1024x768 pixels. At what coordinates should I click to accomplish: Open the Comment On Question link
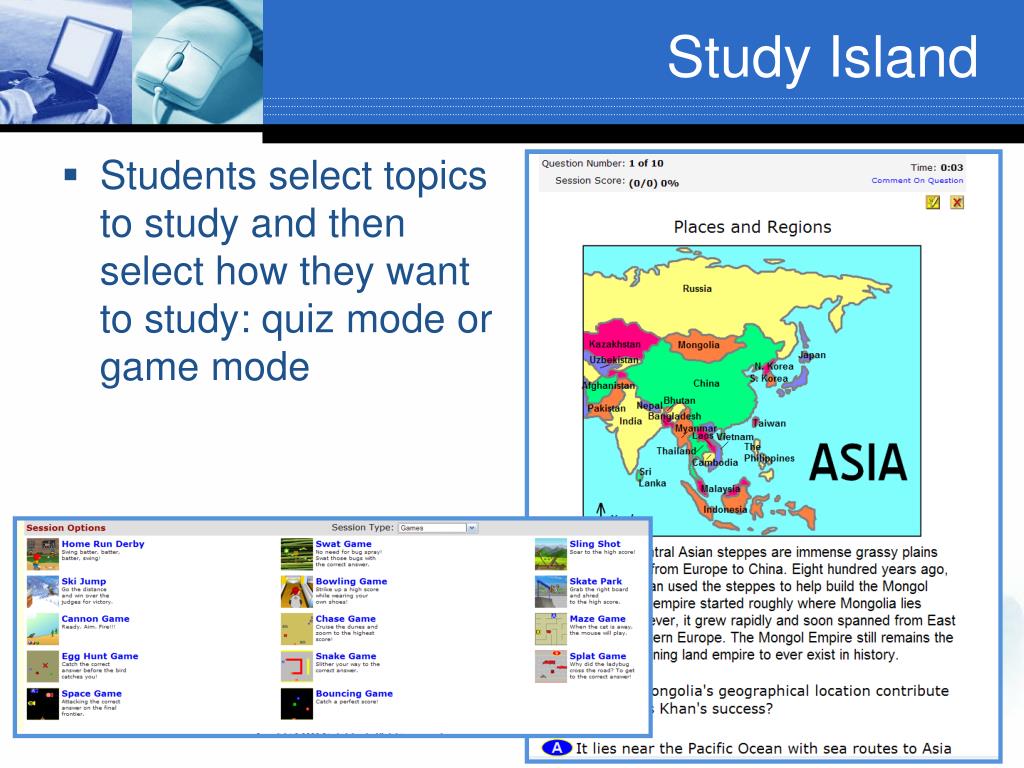917,180
